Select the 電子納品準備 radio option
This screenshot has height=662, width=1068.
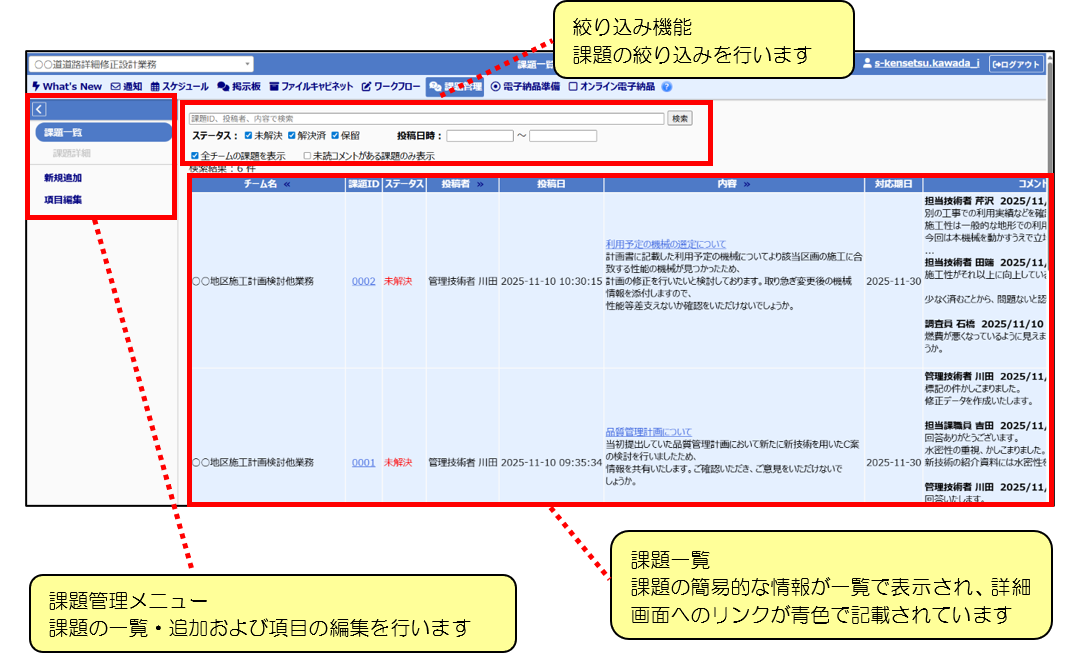click(x=495, y=87)
